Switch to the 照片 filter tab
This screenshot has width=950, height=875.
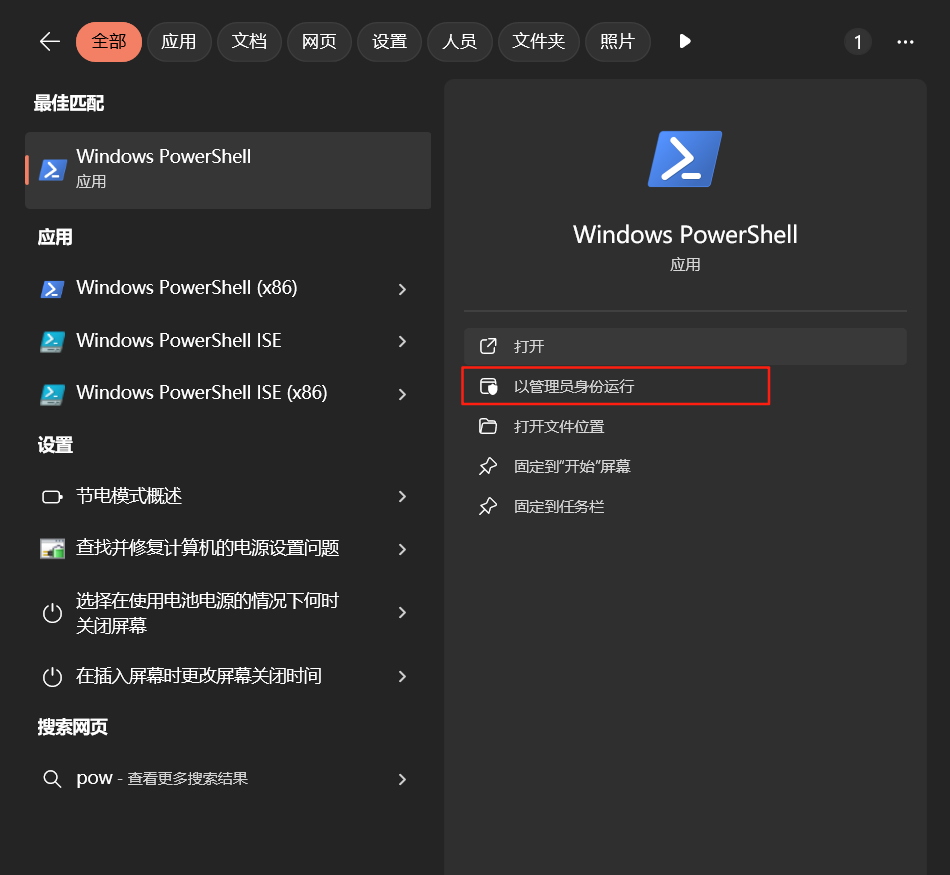[x=617, y=42]
